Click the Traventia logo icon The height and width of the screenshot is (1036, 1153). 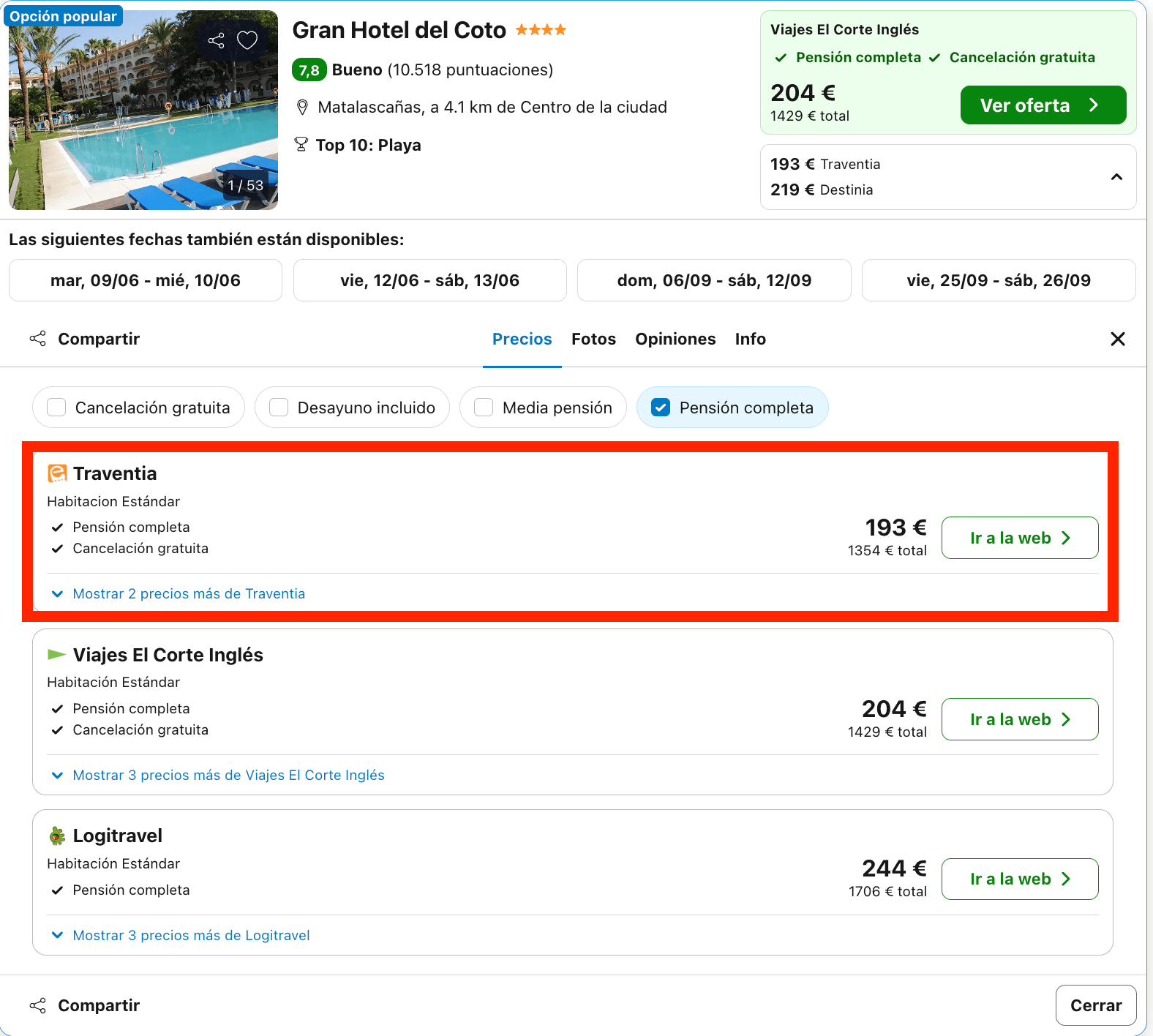[57, 473]
